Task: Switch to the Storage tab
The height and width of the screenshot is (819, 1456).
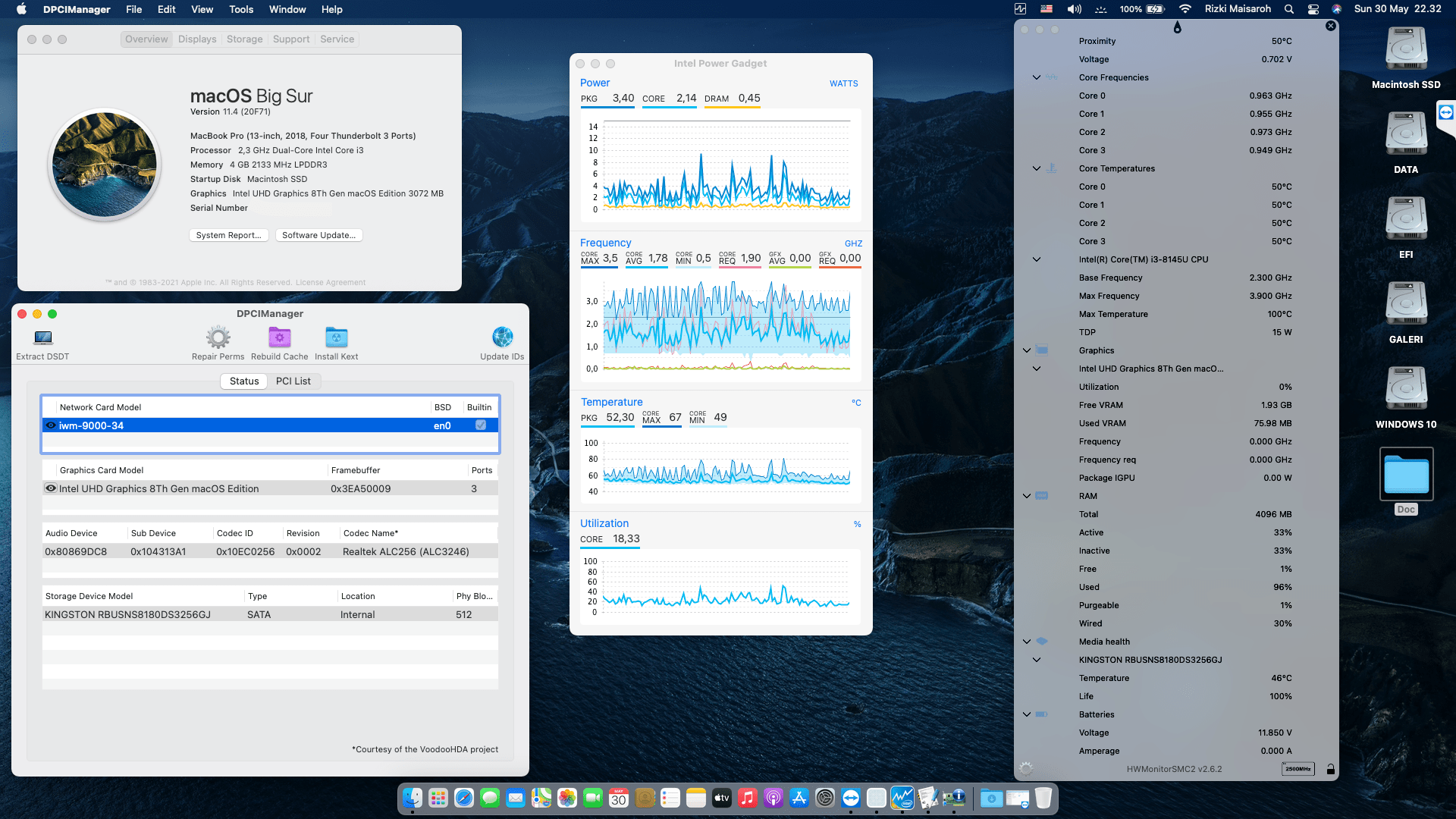Action: click(244, 39)
